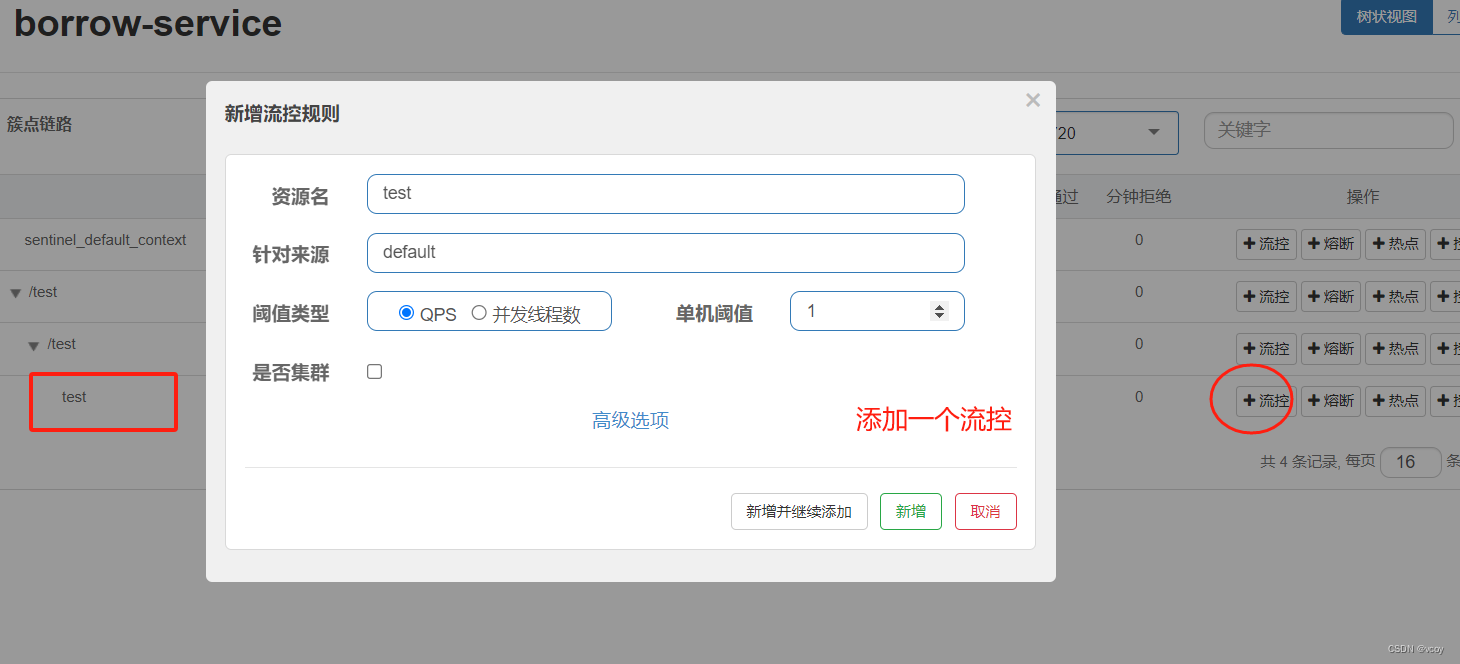Screen dimensions: 1460x664
Task: Open the 高级选项 link
Action: click(x=630, y=420)
